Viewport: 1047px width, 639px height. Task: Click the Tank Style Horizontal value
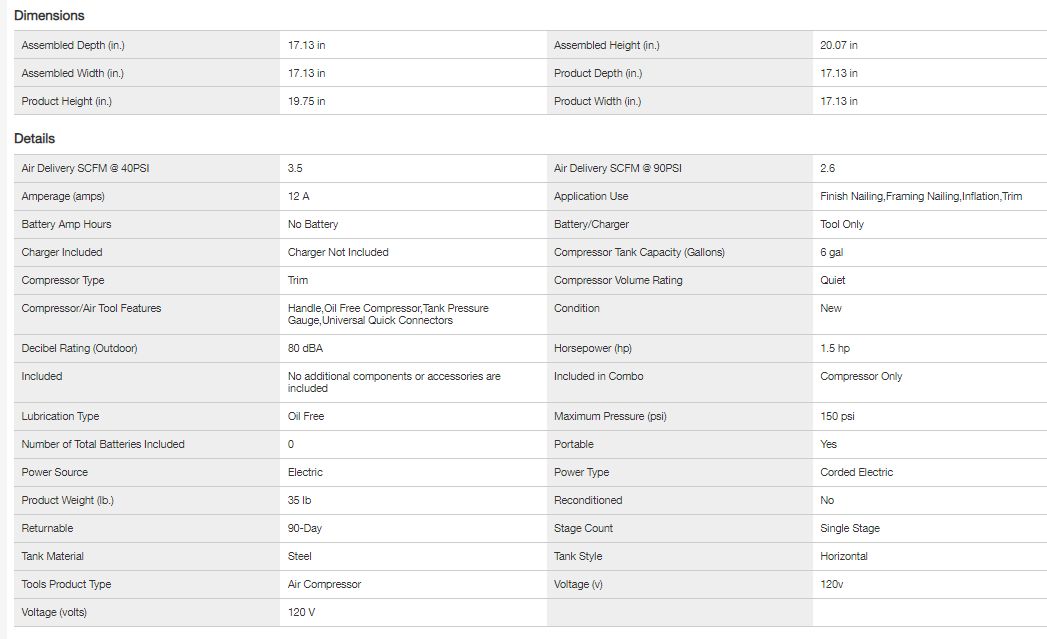(843, 556)
